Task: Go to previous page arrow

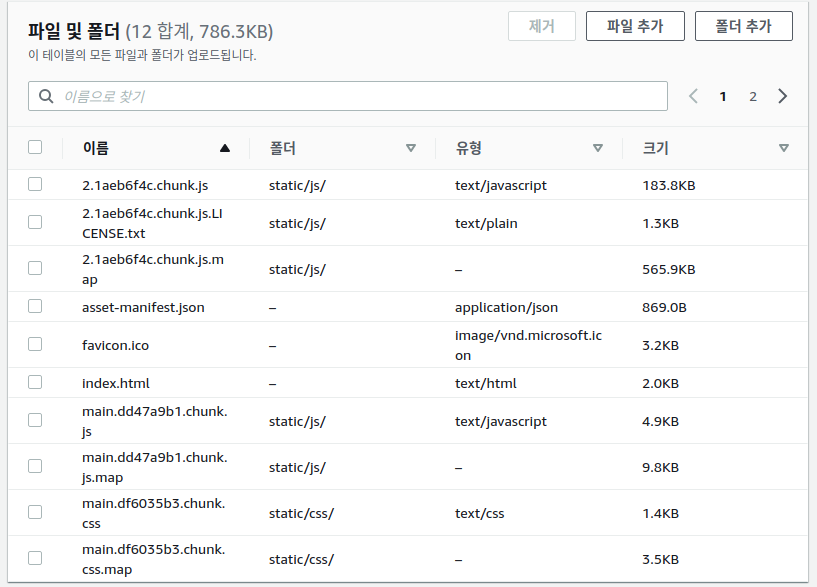Action: click(x=693, y=96)
